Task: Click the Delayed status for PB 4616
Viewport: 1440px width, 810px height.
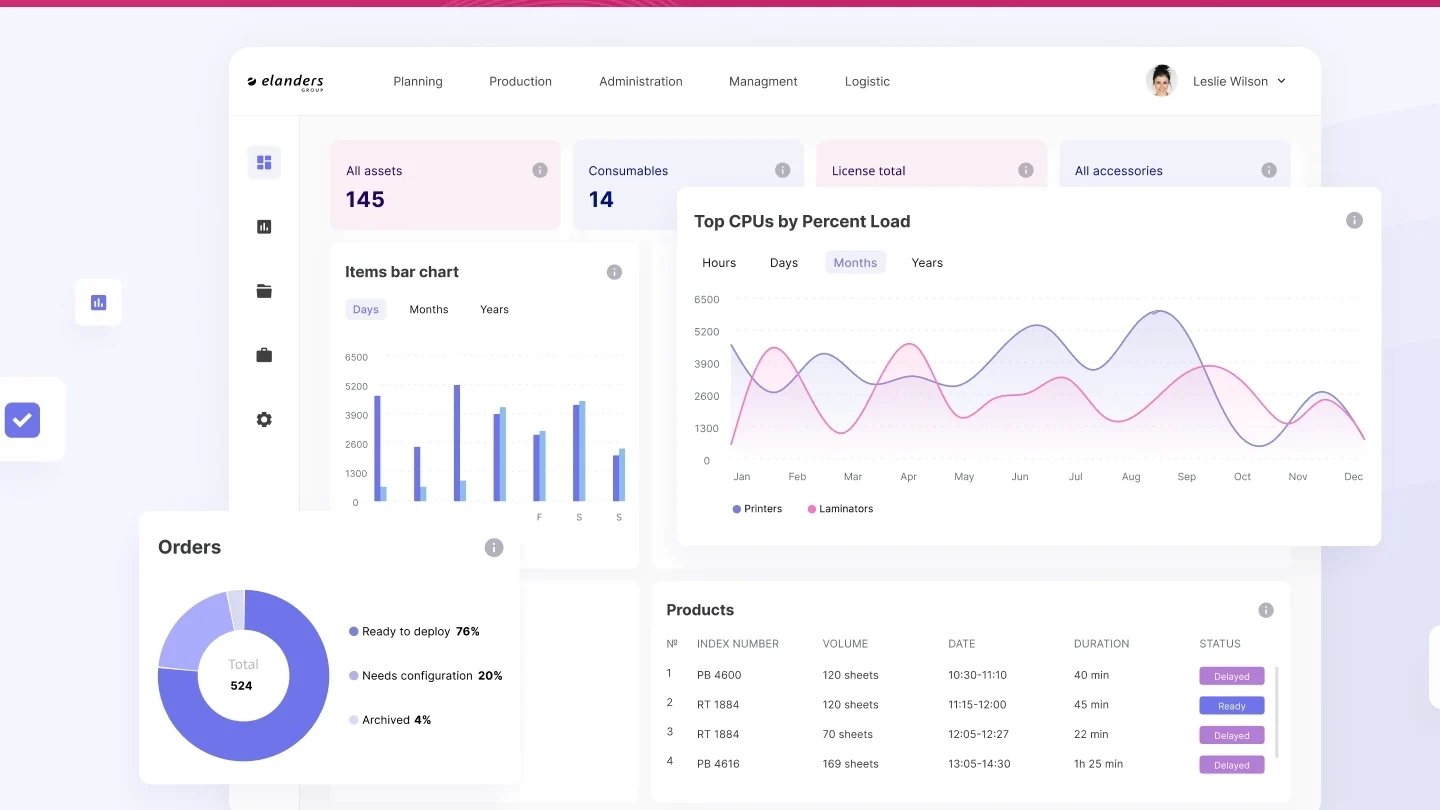Action: (1232, 765)
